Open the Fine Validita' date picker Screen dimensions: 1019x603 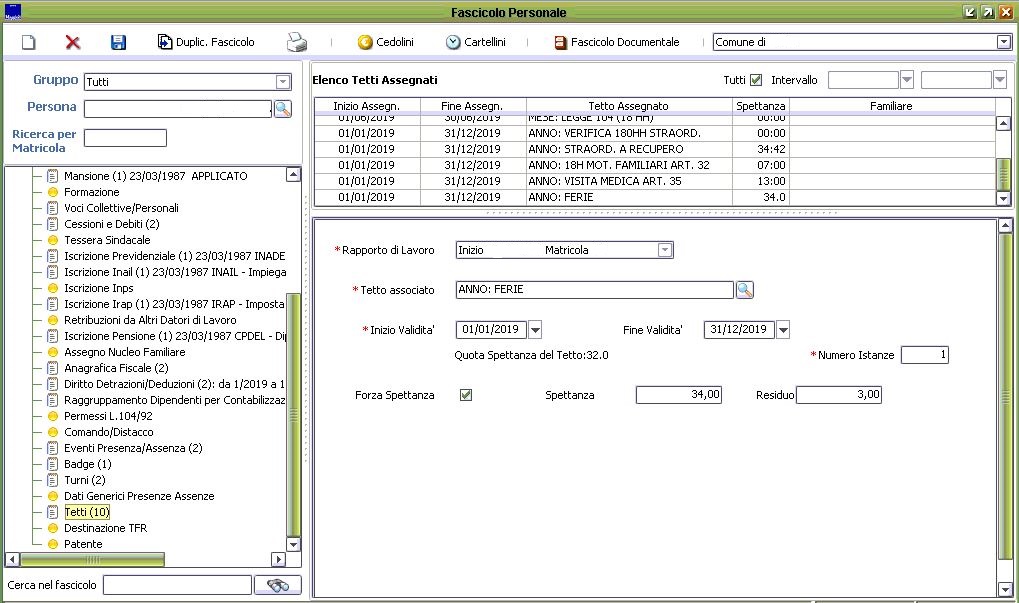point(783,330)
